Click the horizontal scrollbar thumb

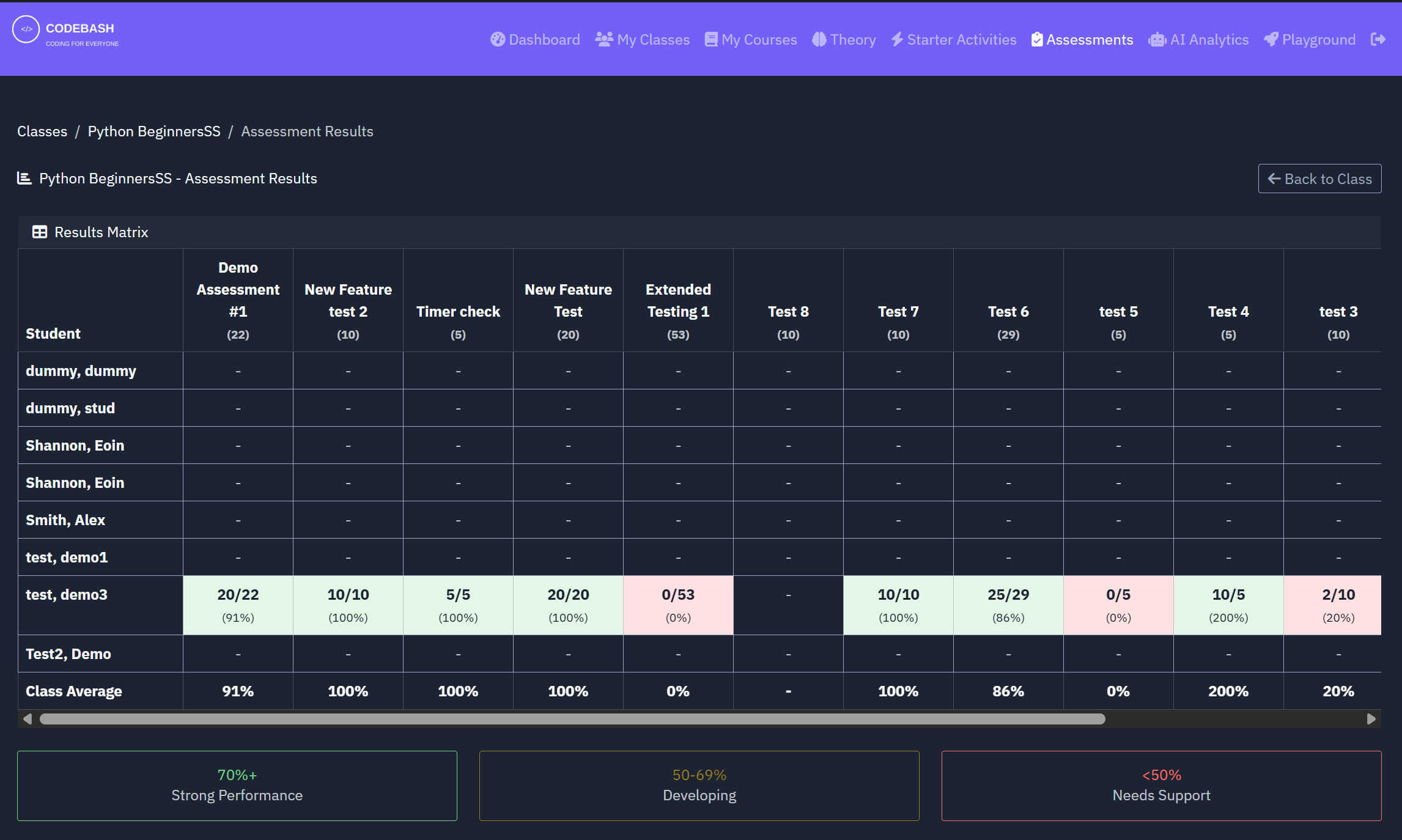(x=572, y=719)
